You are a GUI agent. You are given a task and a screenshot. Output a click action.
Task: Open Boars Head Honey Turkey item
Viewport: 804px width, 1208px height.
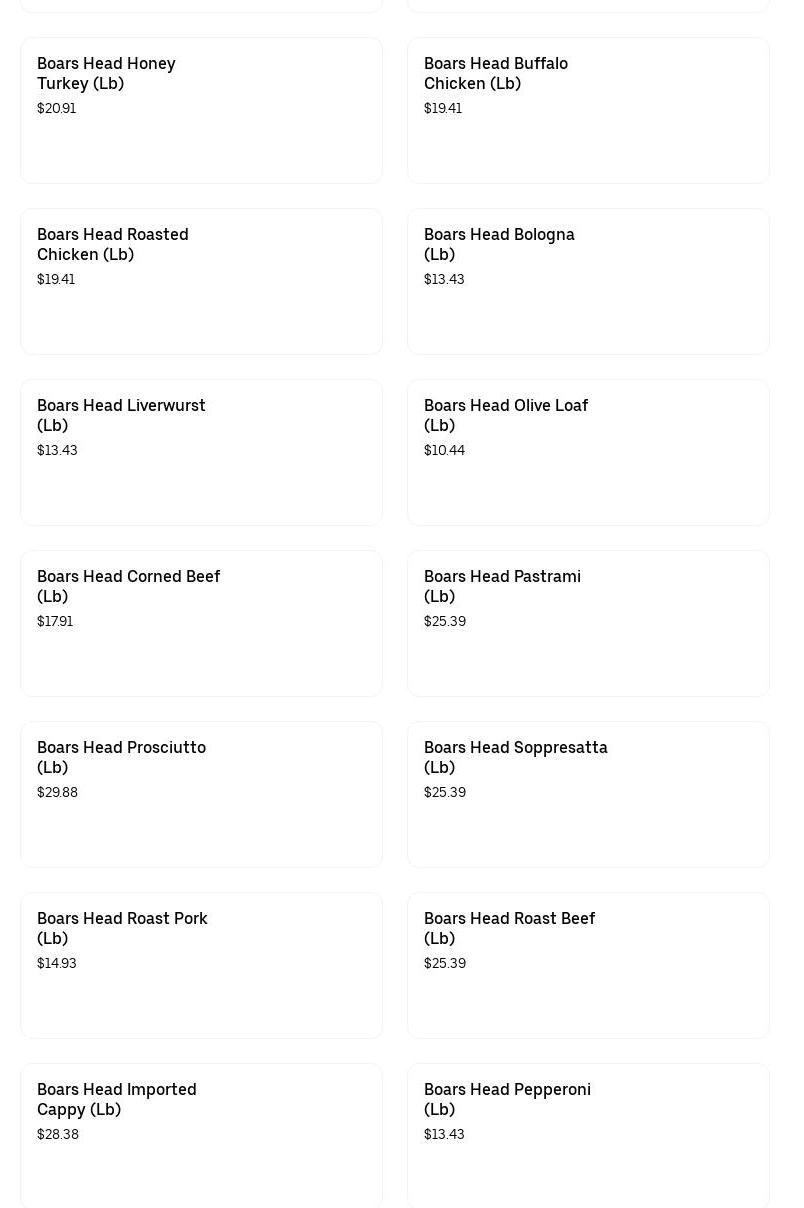(x=201, y=111)
